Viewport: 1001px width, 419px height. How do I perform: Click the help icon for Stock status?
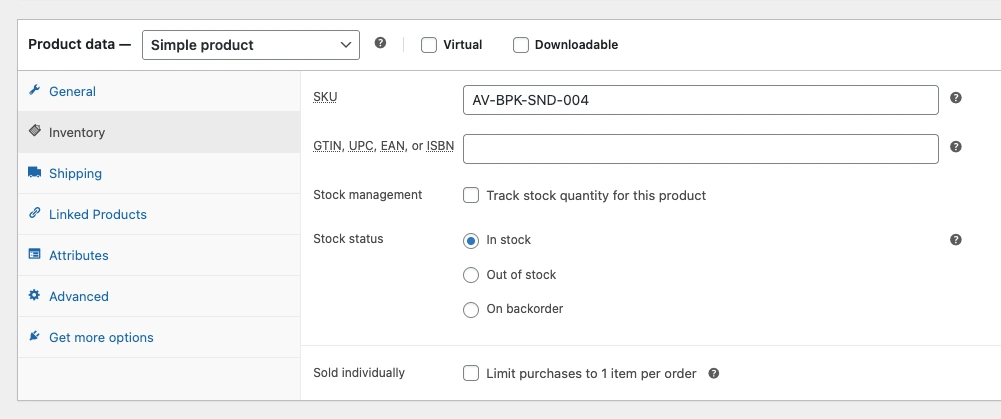(x=956, y=240)
